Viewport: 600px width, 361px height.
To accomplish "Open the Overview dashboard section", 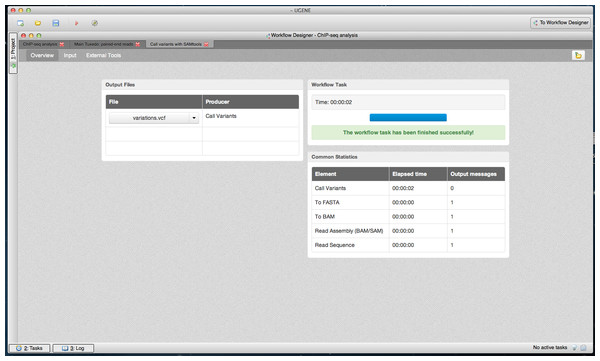I will click(42, 56).
